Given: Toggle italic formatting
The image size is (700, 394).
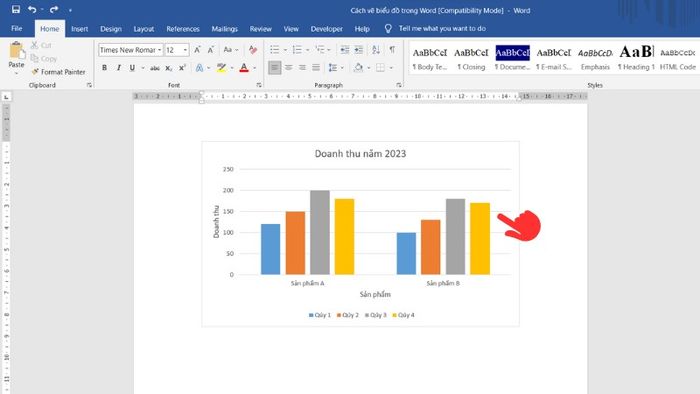Looking at the screenshot, I should coord(118,68).
